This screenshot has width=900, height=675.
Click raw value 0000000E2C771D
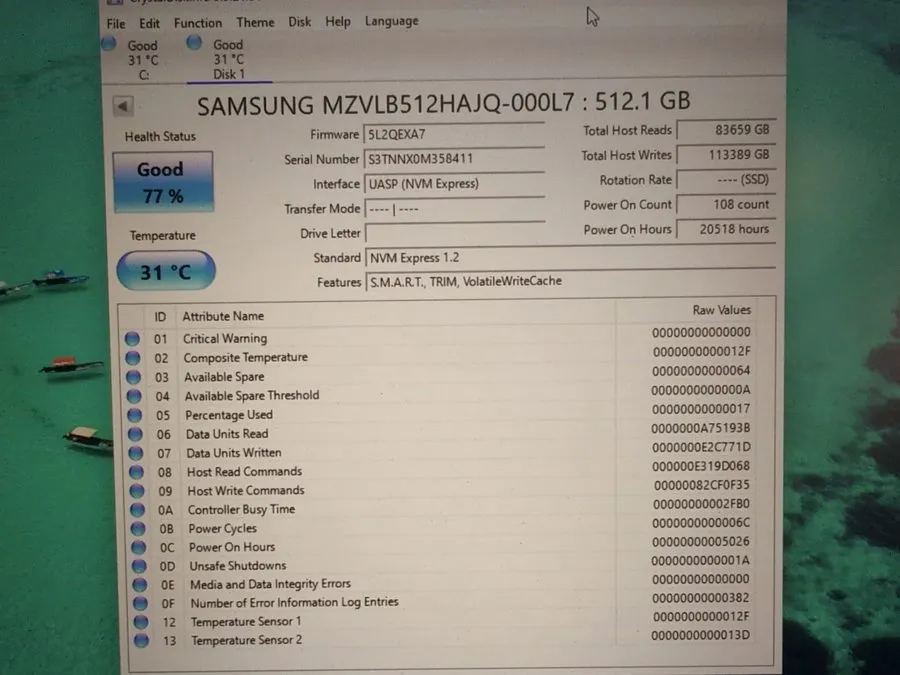(x=701, y=447)
